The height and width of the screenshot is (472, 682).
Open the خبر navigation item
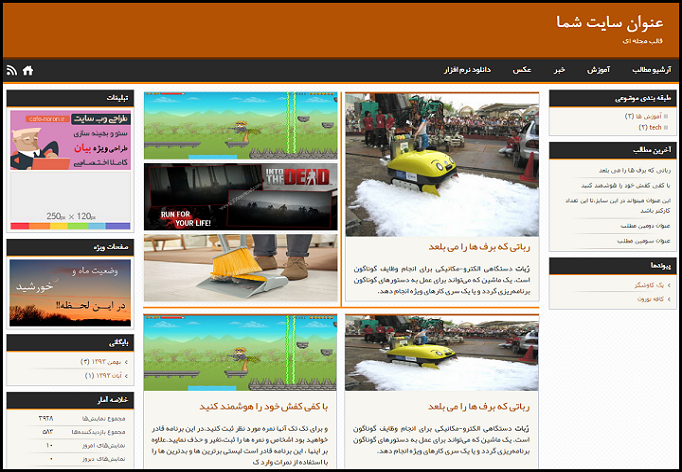(x=559, y=70)
